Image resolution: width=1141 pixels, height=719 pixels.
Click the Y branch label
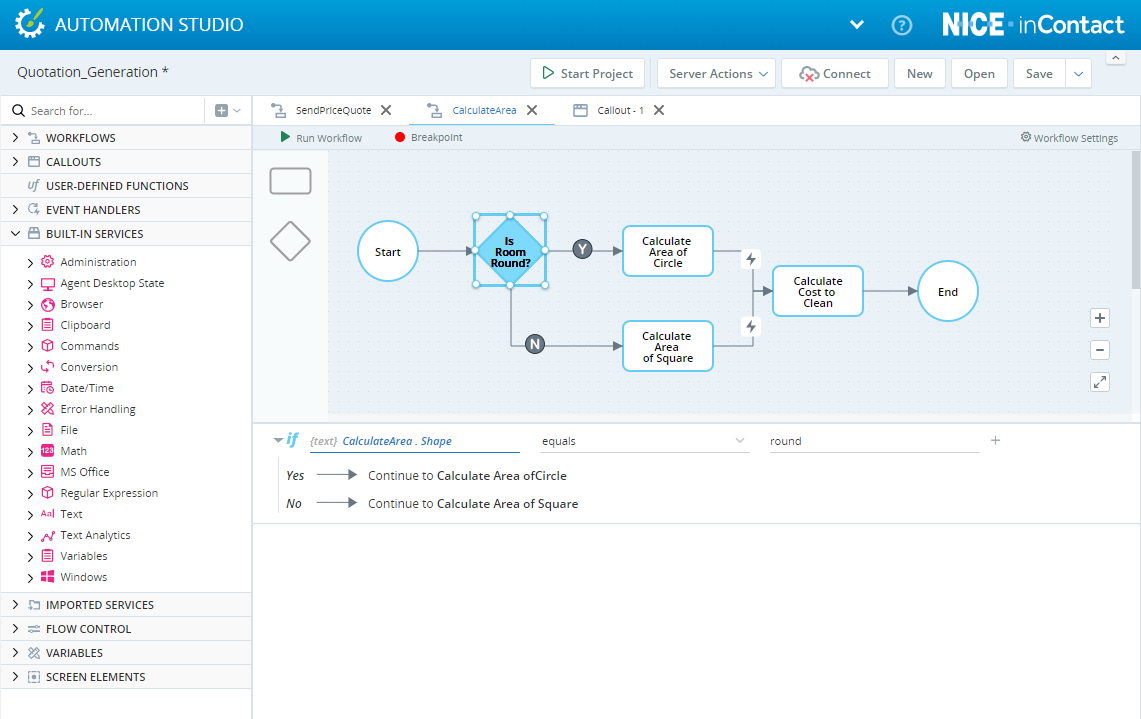pos(582,250)
